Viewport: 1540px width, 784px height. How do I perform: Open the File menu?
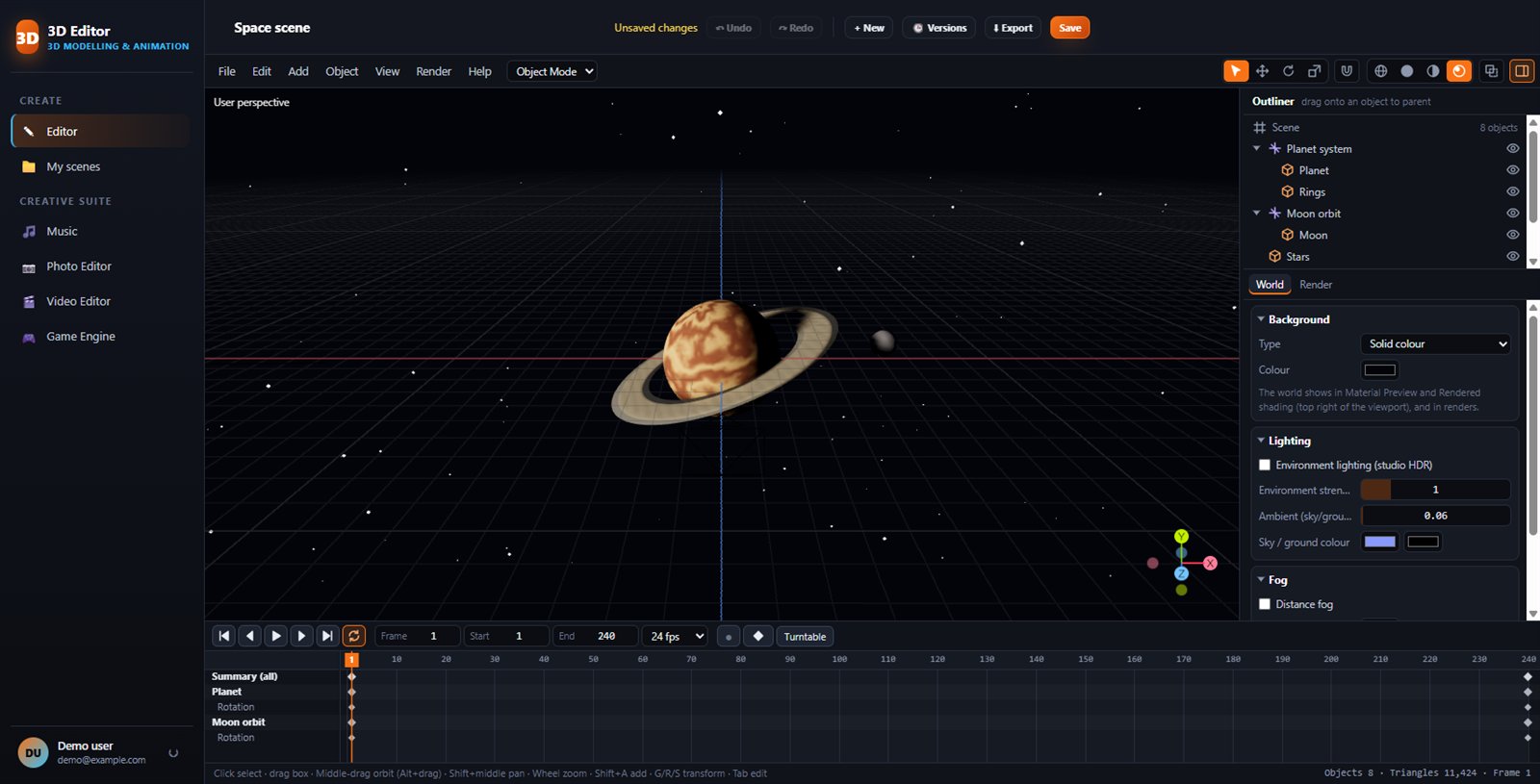[227, 71]
